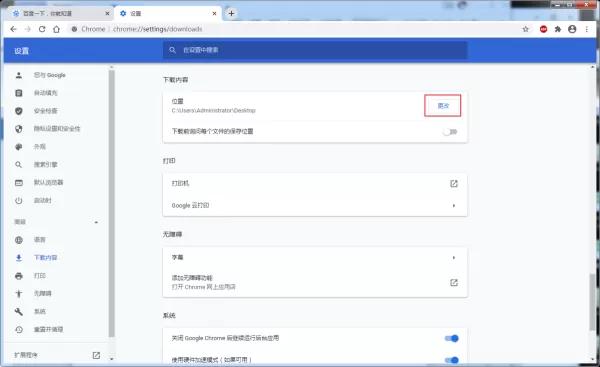Close the 设置 tab
The width and height of the screenshot is (600, 367).
[214, 13]
